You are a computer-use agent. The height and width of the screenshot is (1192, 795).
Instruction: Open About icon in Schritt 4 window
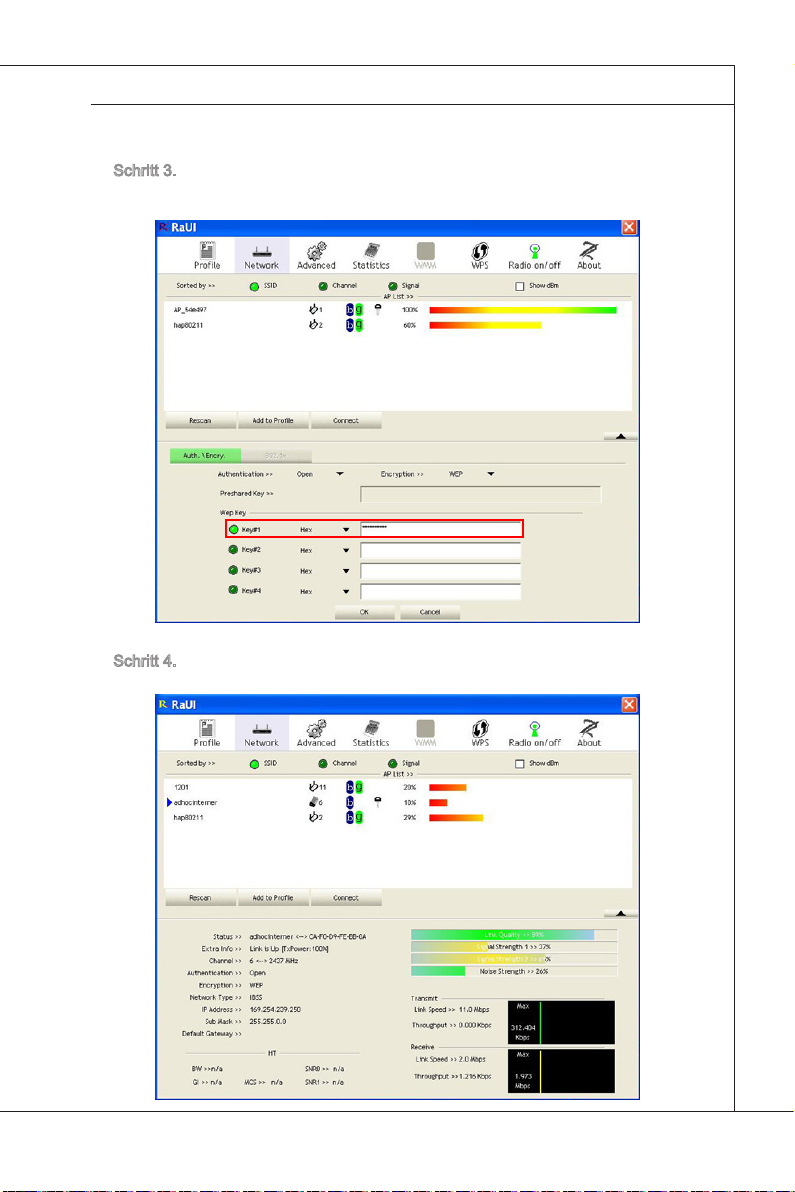click(589, 733)
